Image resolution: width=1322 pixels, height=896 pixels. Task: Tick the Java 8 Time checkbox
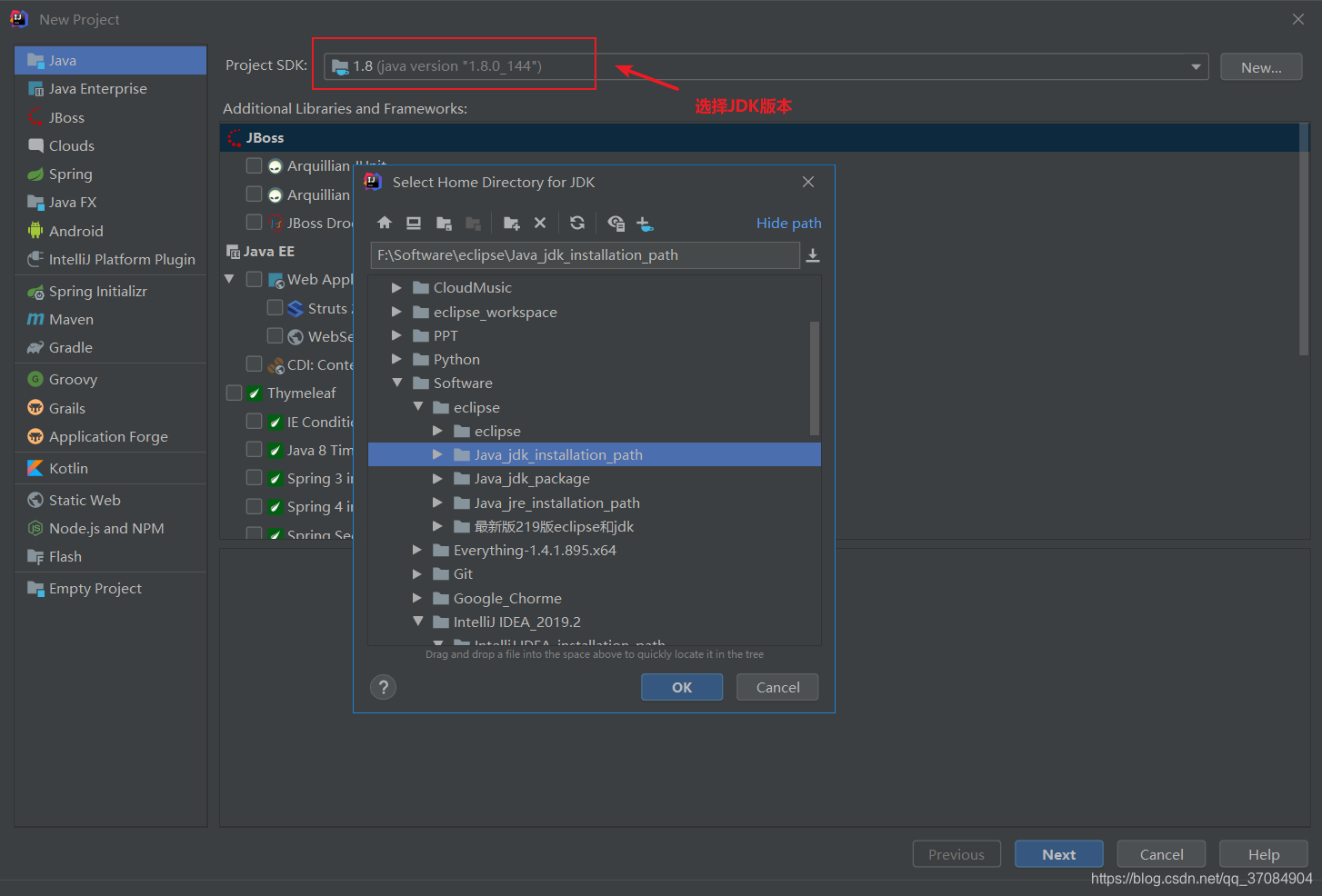[x=254, y=449]
